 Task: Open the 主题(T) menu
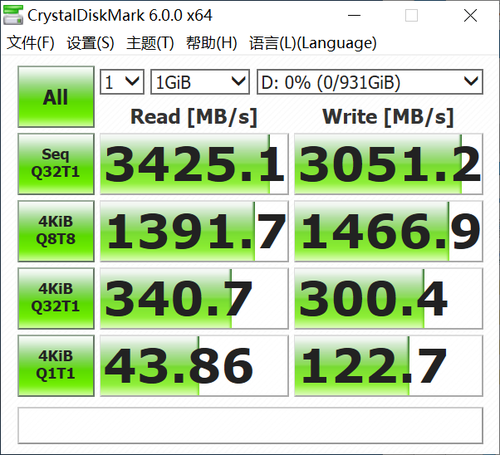pyautogui.click(x=150, y=43)
